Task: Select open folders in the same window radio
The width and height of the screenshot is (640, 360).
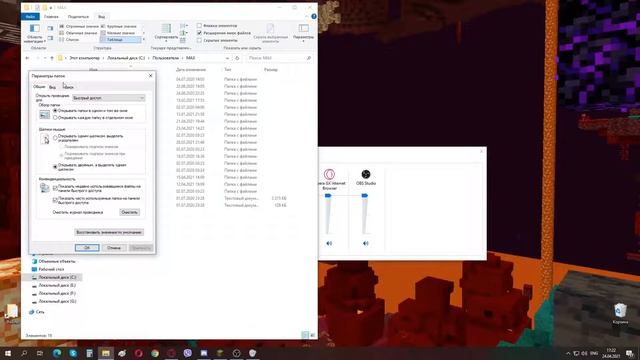Action: tap(55, 111)
